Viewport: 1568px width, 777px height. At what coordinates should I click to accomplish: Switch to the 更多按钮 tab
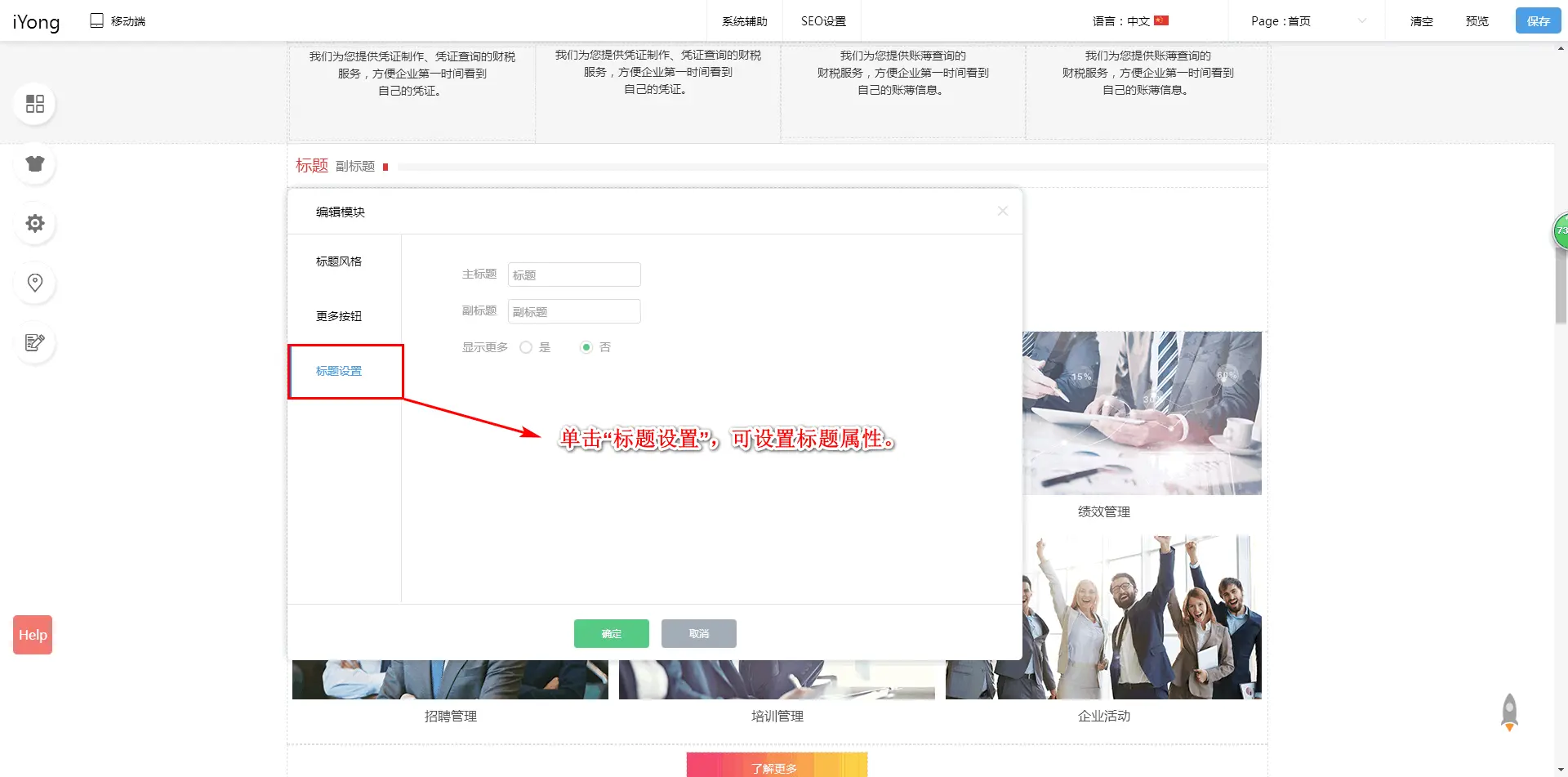339,316
